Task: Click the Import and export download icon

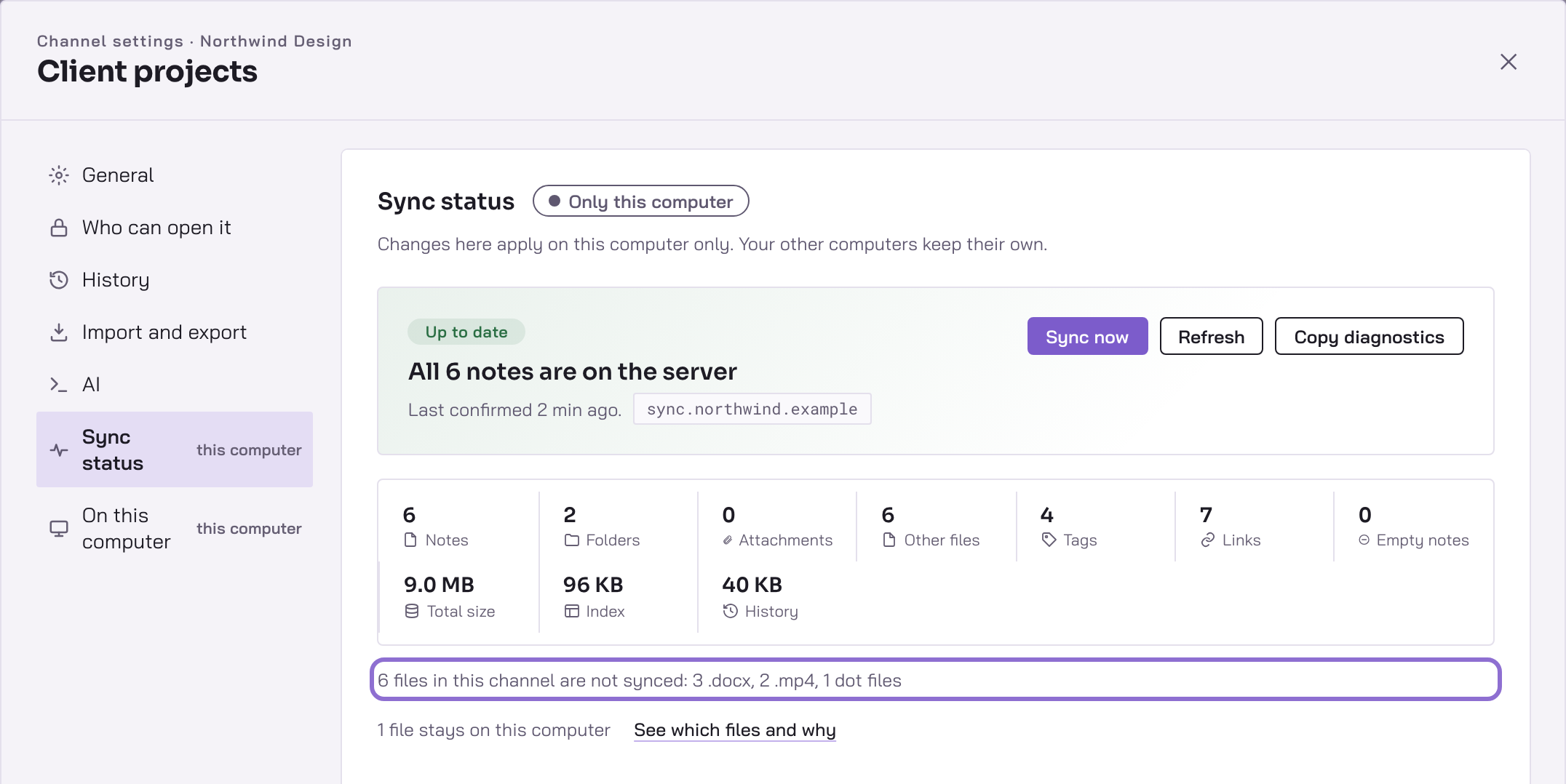Action: 59,332
